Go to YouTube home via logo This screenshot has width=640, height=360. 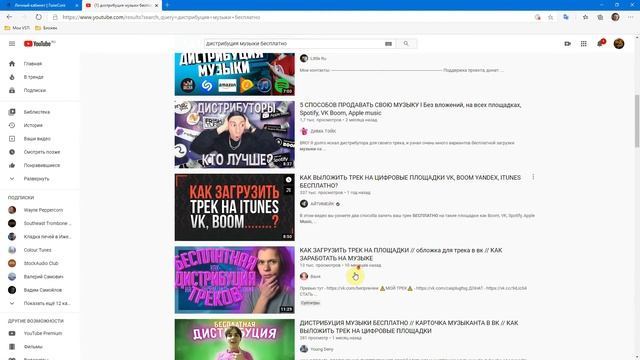[x=39, y=44]
